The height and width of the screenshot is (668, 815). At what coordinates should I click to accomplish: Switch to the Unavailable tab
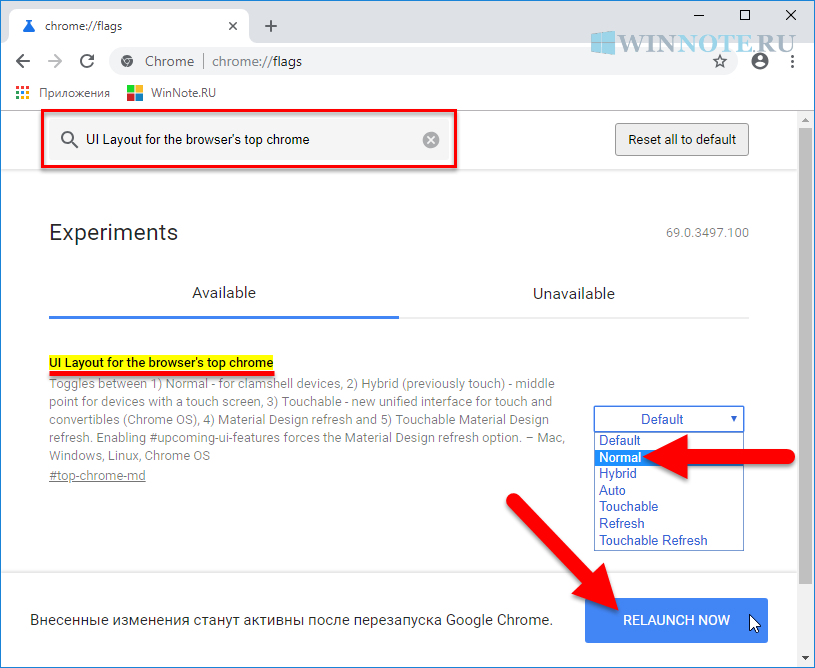574,294
